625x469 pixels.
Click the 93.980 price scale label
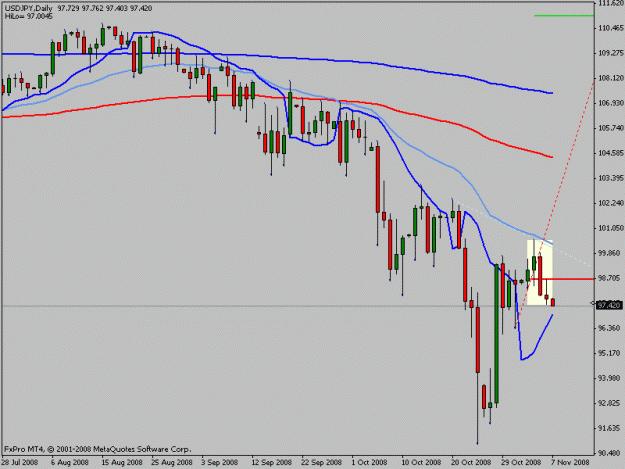(x=611, y=378)
